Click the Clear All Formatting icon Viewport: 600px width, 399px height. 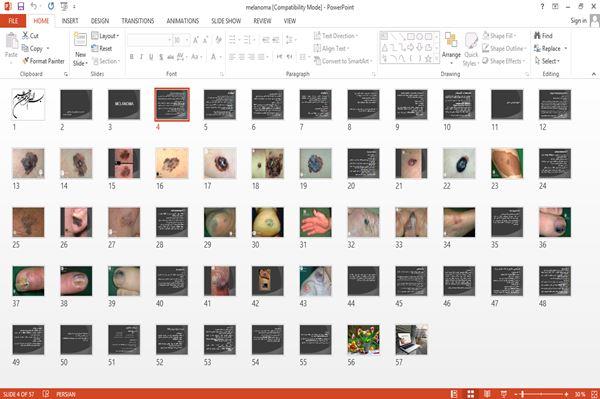(x=218, y=40)
